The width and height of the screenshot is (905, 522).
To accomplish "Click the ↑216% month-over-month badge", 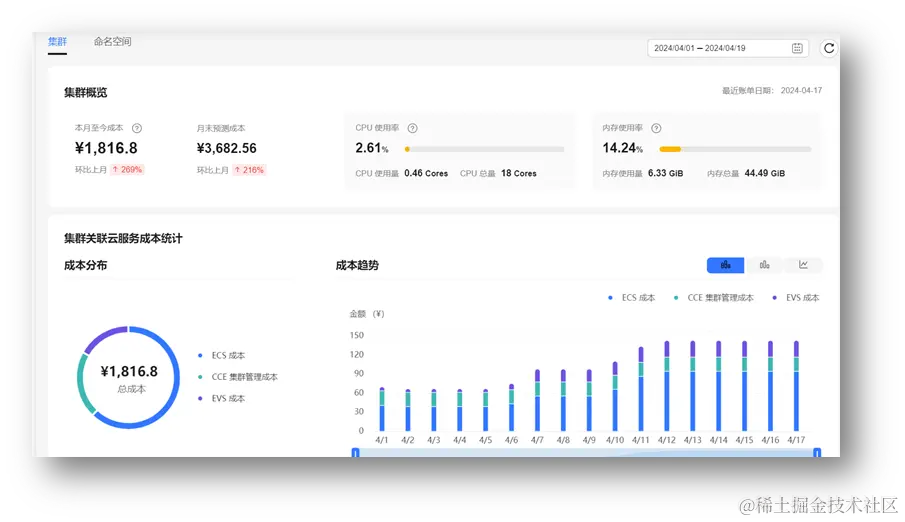I will 249,170.
